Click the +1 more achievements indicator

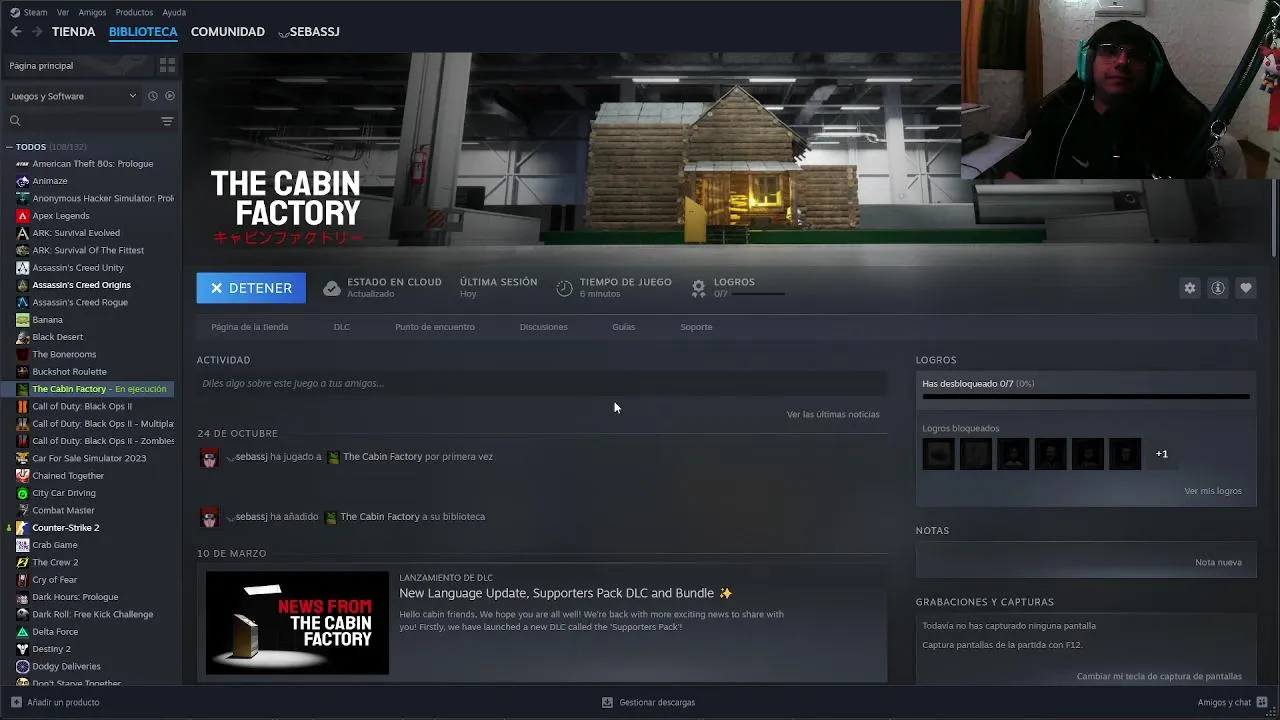pyautogui.click(x=1162, y=454)
